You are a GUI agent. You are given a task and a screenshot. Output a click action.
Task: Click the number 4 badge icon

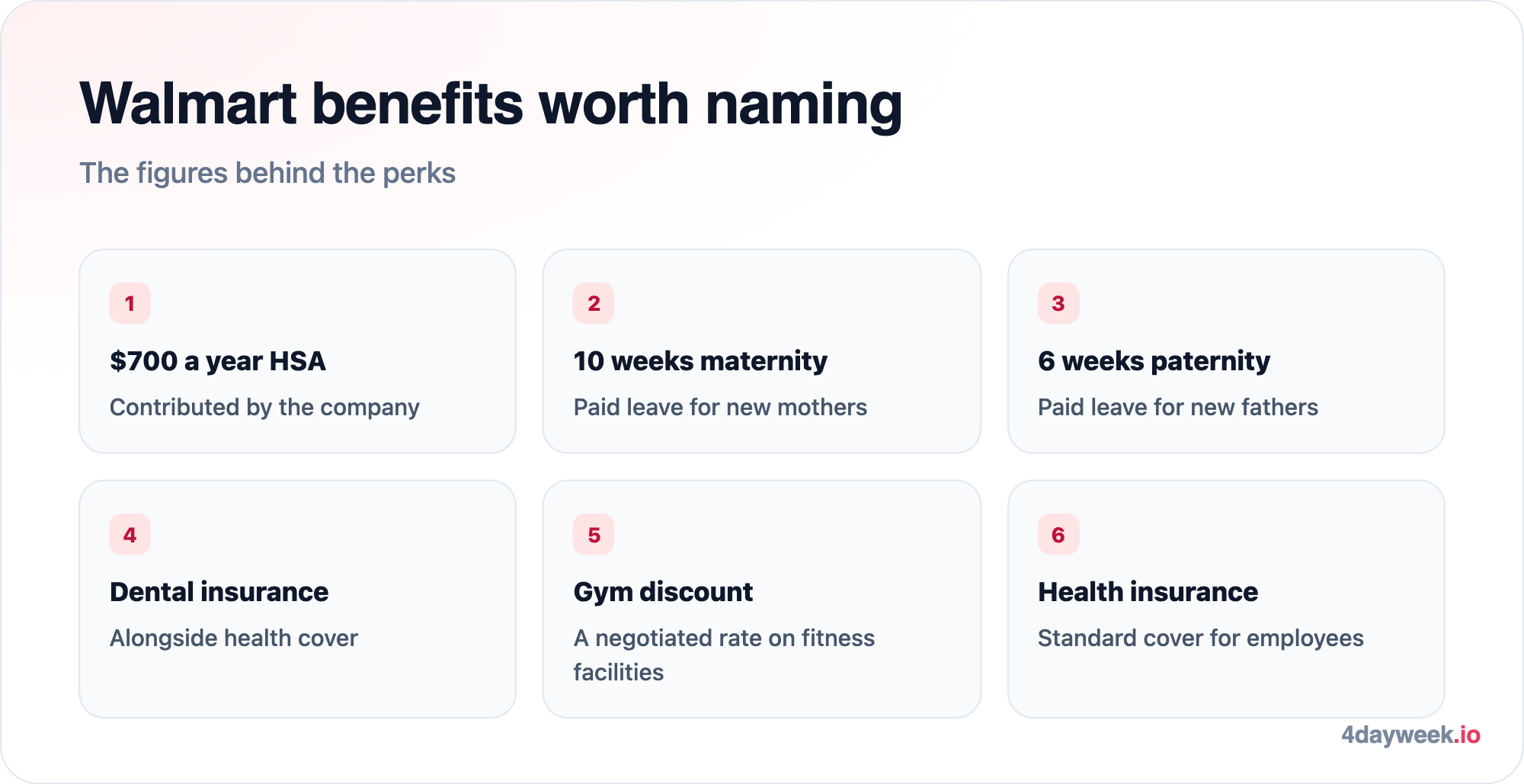[x=130, y=535]
